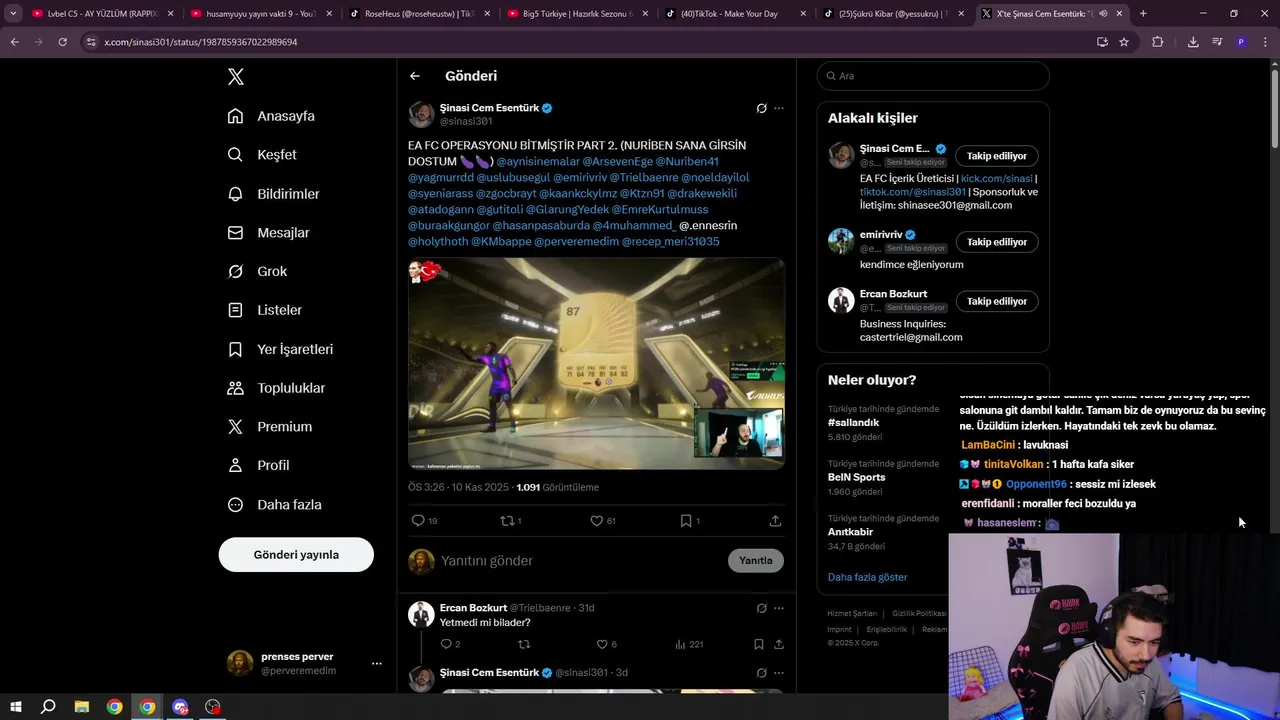
Task: Click the @KMbappe mention
Action: [501, 242]
